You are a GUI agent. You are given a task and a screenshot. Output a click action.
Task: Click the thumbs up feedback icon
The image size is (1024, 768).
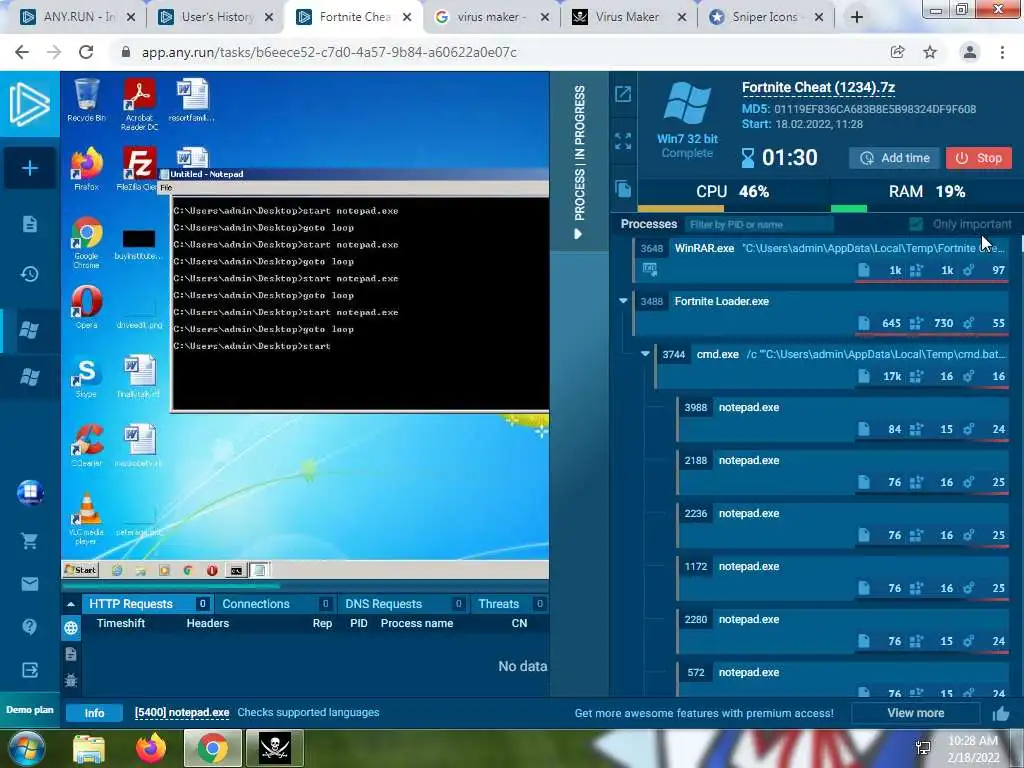[1001, 713]
